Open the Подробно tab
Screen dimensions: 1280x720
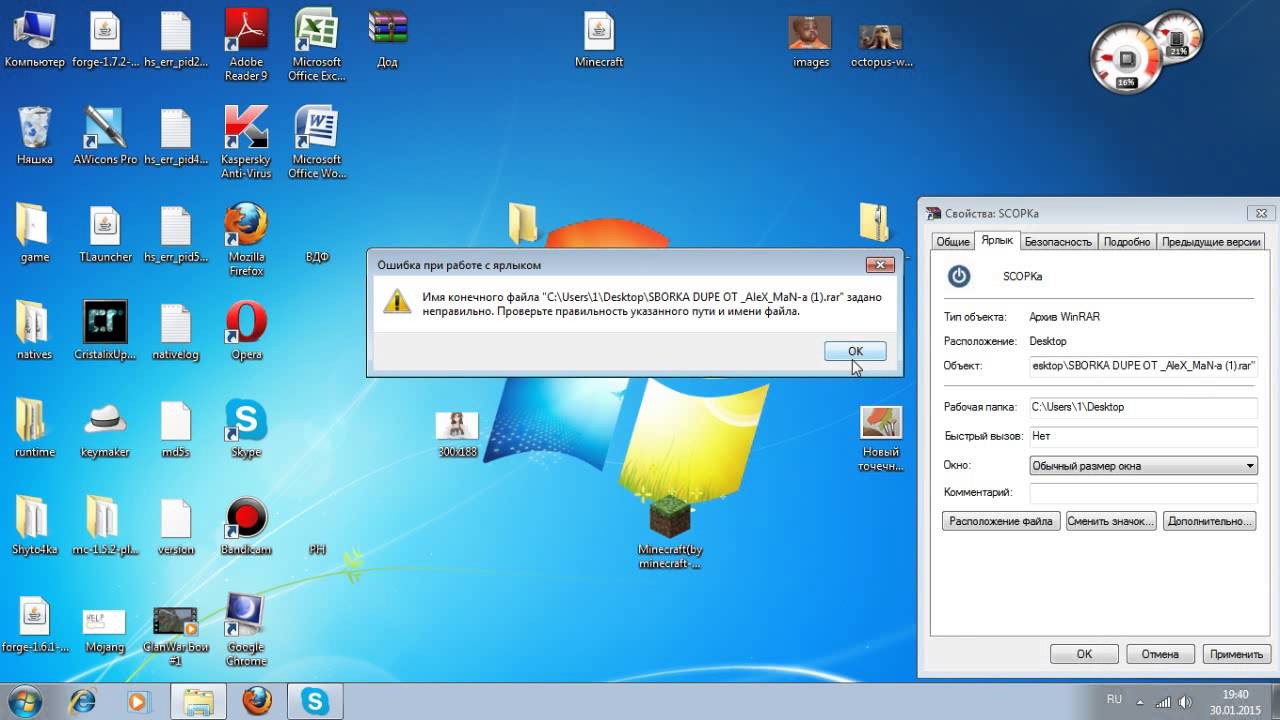[x=1127, y=241]
